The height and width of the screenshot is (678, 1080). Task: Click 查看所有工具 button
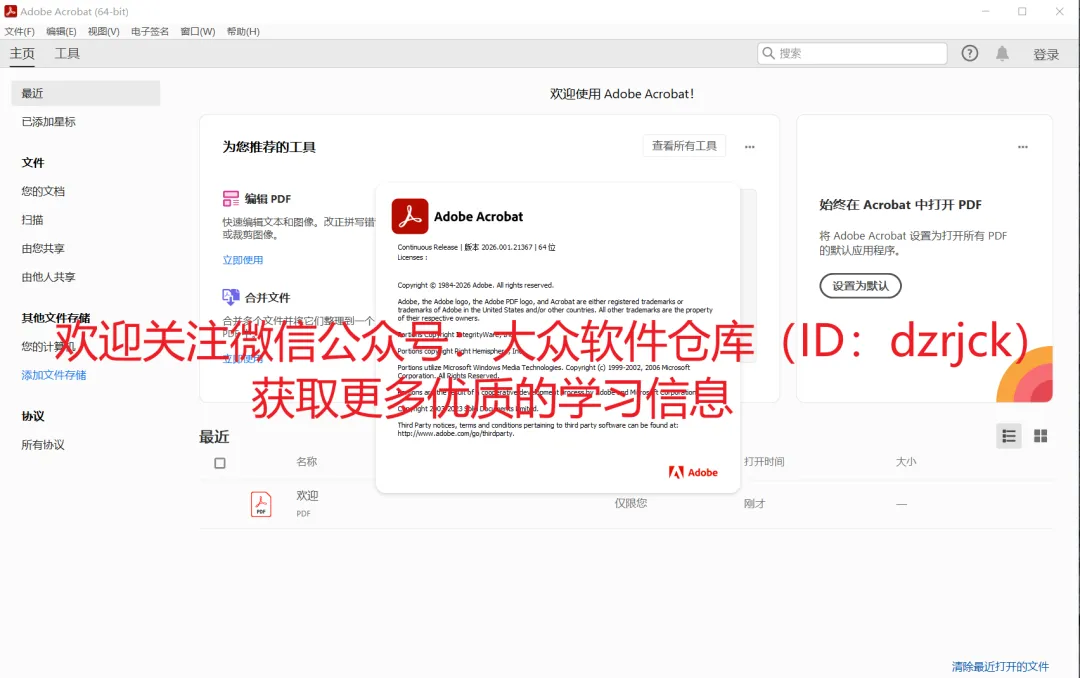coord(684,146)
